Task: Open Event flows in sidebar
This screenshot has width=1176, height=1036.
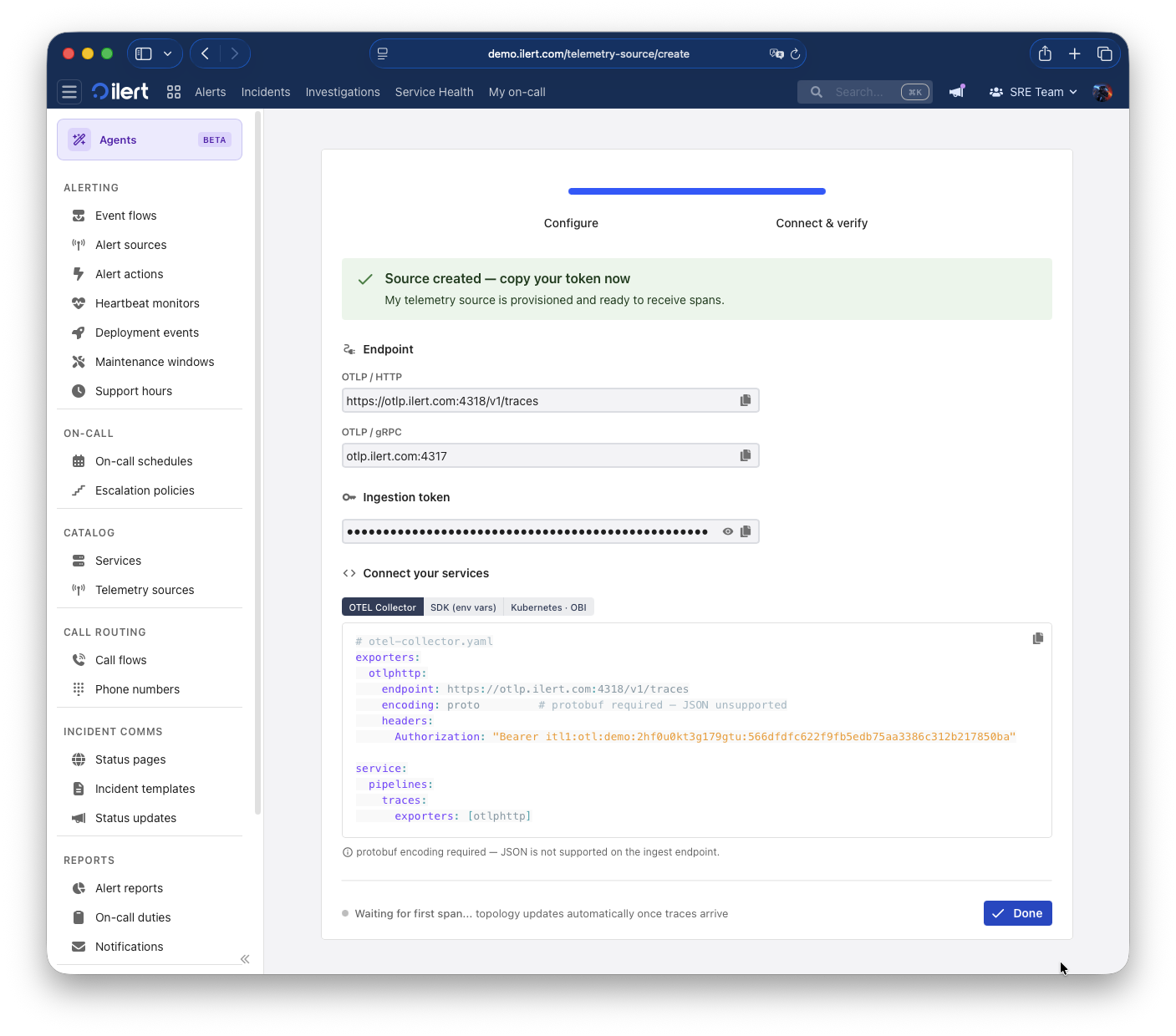Action: 150,216
